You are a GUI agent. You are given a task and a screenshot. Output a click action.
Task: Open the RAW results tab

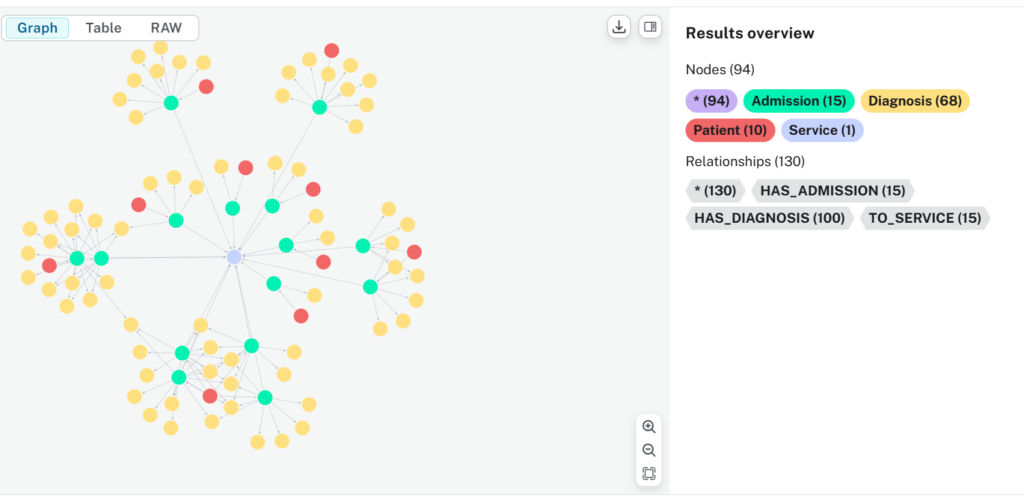click(x=166, y=28)
